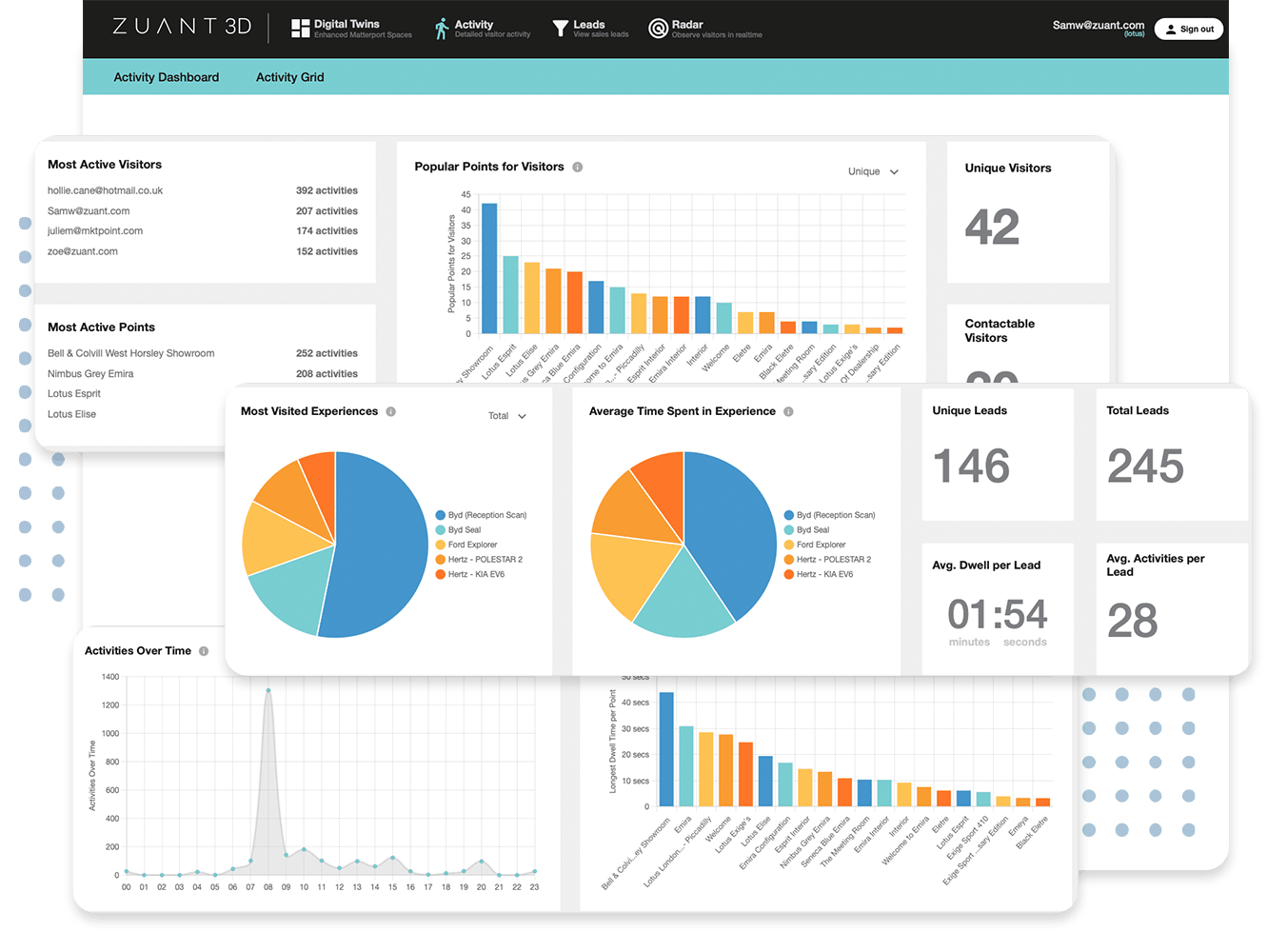Image resolution: width=1287 pixels, height=952 pixels.
Task: Click the 392 activities count
Action: 327,190
